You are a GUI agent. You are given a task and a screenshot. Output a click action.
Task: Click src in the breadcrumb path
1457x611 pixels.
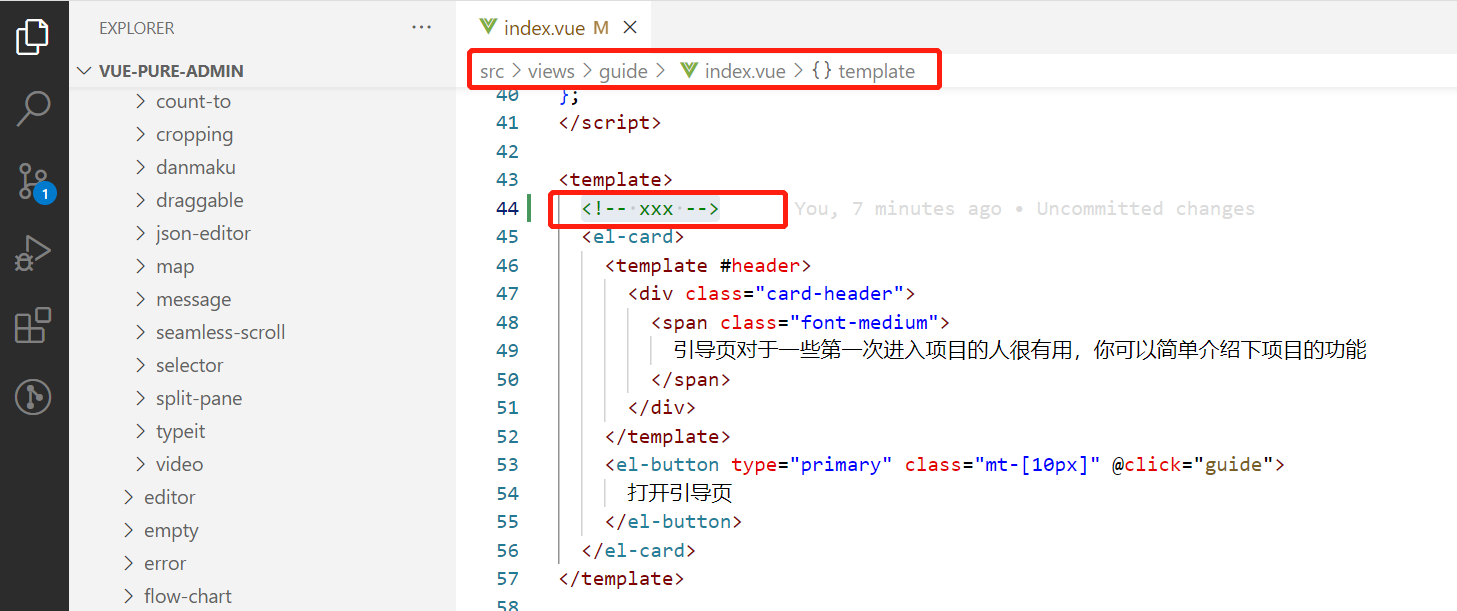click(492, 71)
